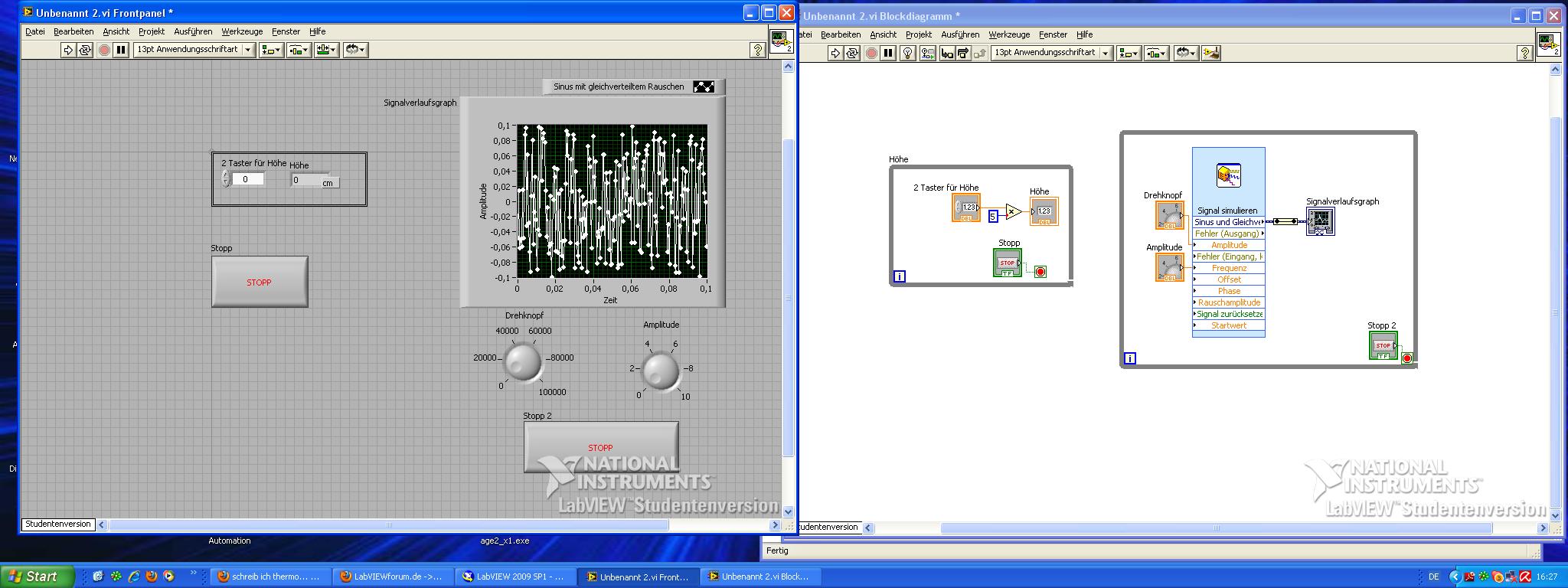Viewport: 1568px width, 588px height.
Task: Open Projekt menu in Blockdiagramm
Action: tap(919, 34)
